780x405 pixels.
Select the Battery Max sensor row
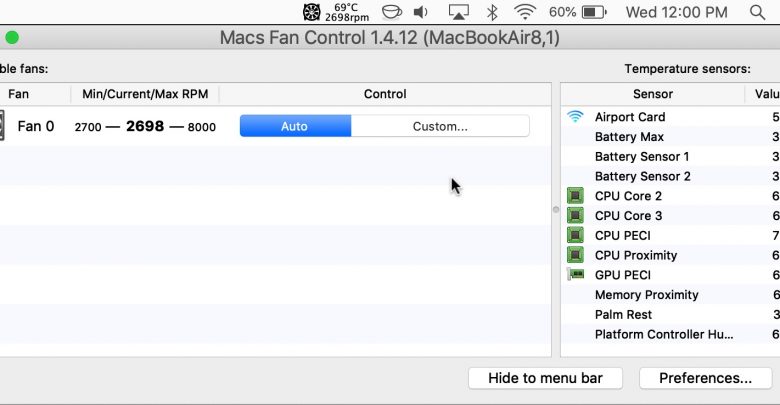[671, 137]
